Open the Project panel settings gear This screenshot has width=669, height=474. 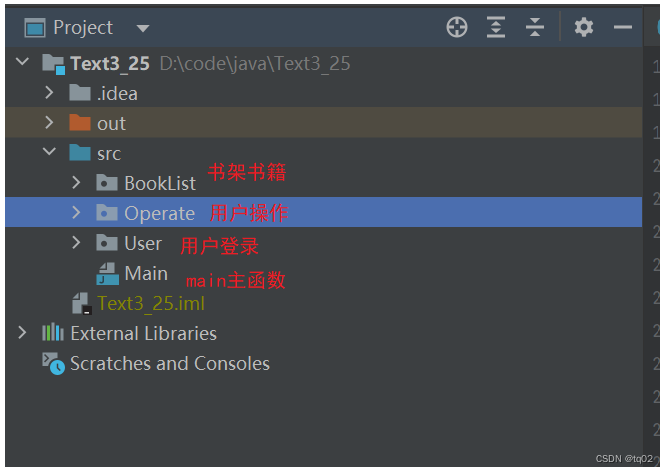[584, 27]
